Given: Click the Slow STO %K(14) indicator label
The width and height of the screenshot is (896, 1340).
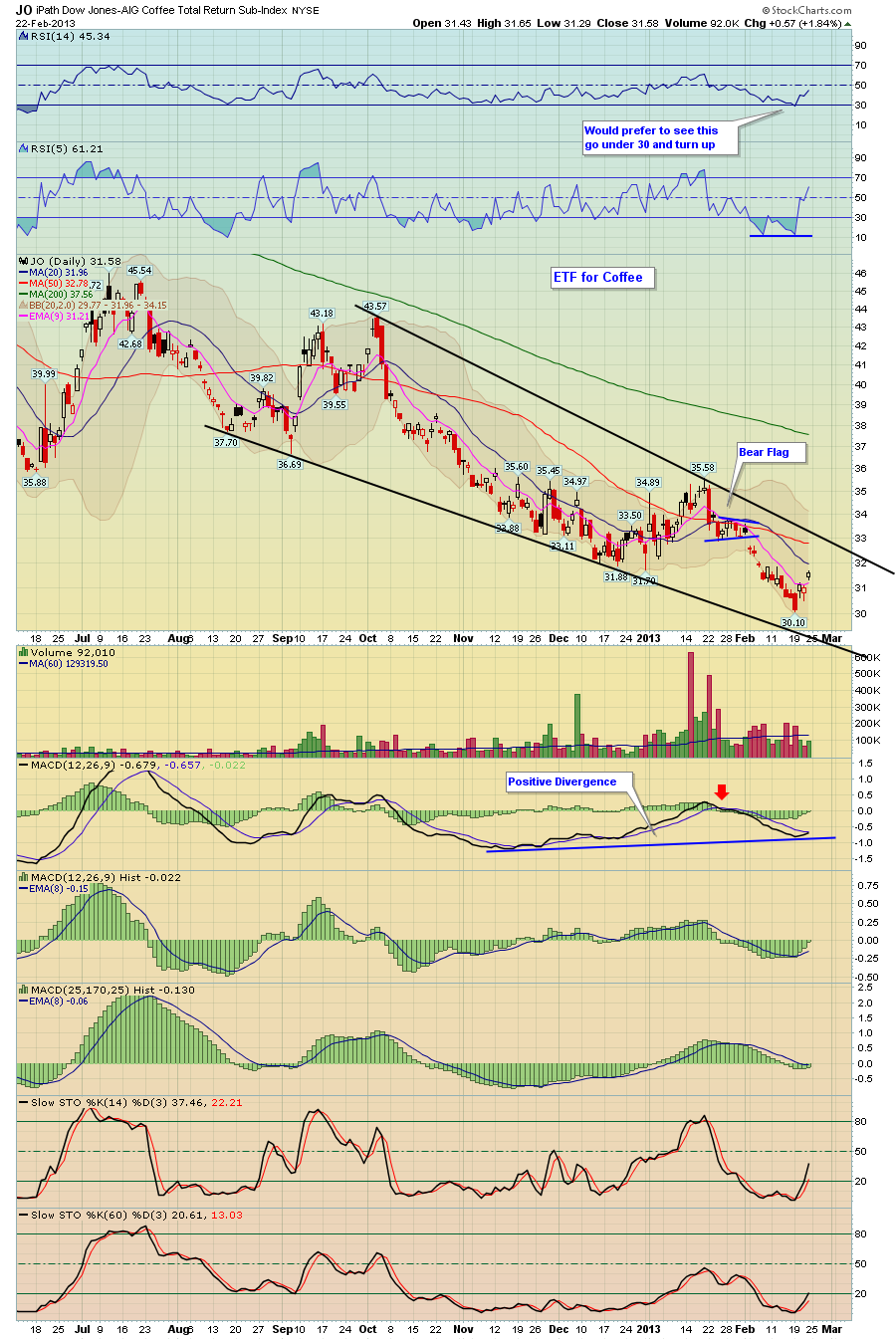Looking at the screenshot, I should coord(135,1102).
